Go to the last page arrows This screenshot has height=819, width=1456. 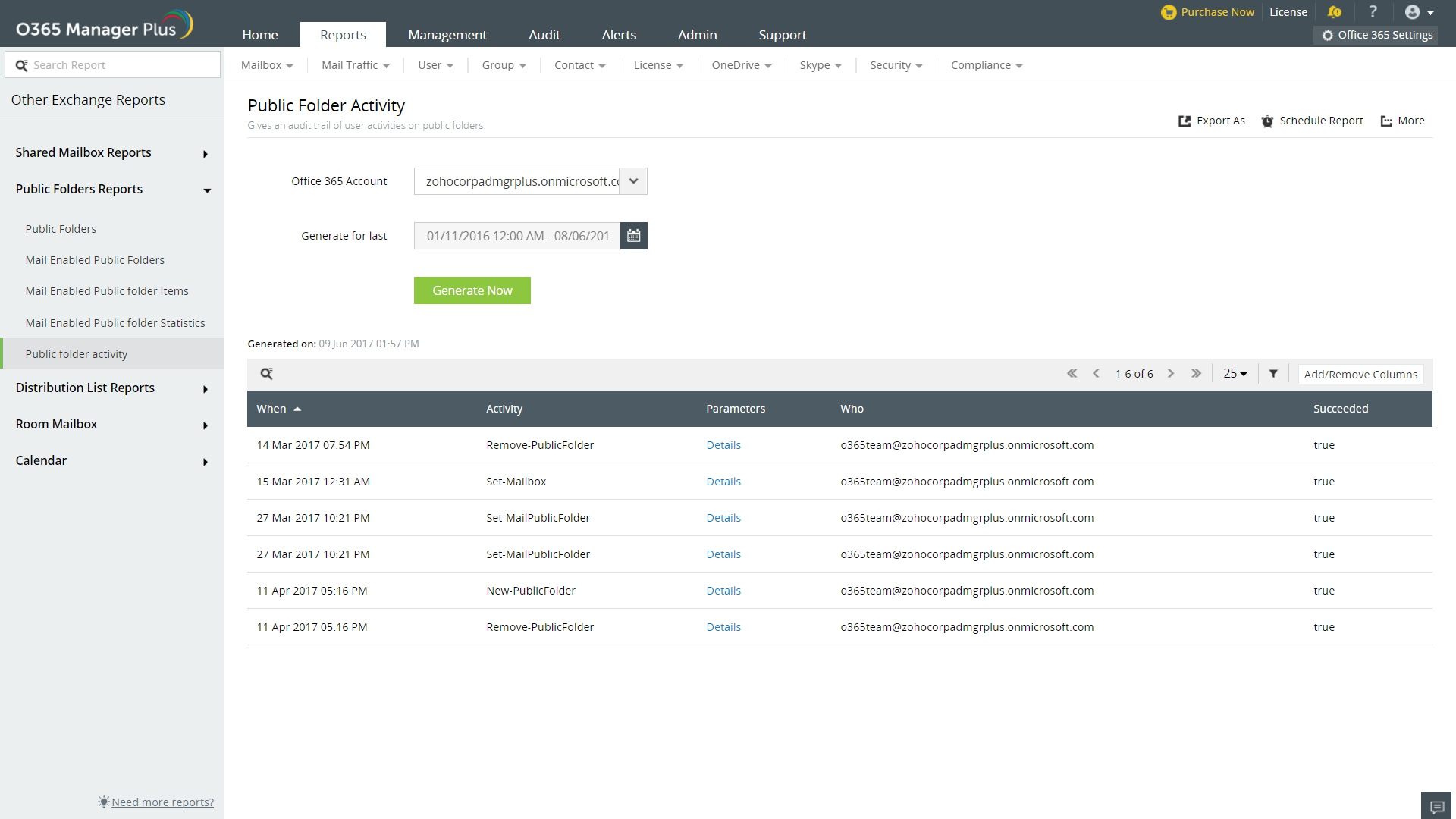pos(1196,373)
